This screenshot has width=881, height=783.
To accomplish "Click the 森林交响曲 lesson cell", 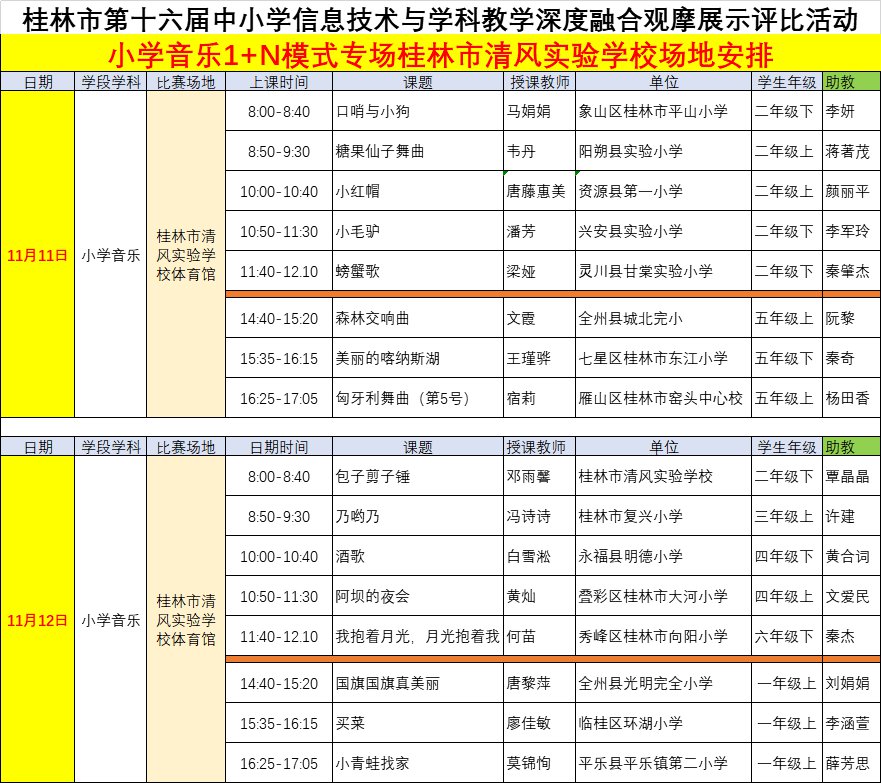I will 372,319.
